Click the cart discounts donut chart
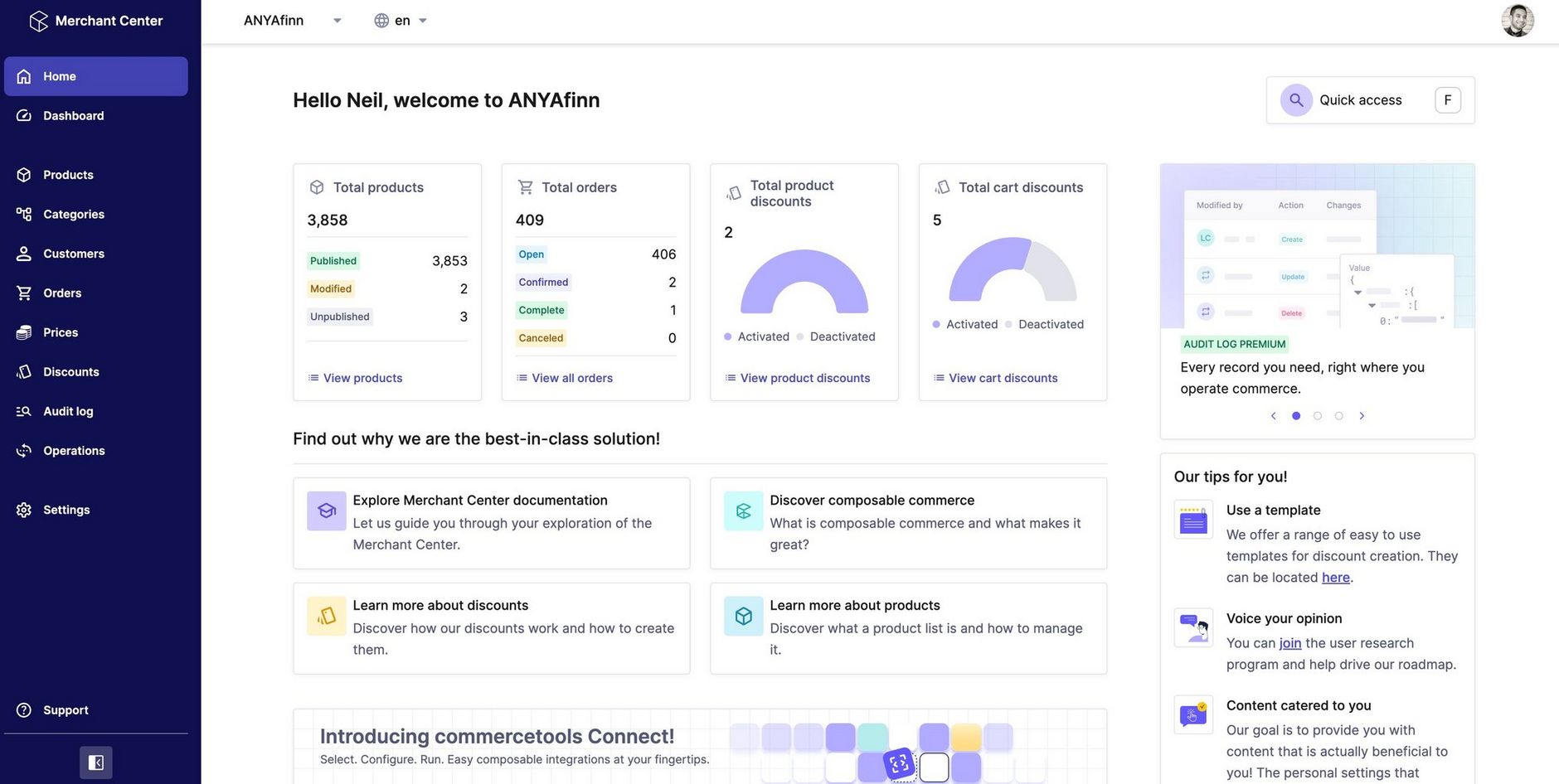Viewport: 1559px width, 784px height. point(1013,269)
